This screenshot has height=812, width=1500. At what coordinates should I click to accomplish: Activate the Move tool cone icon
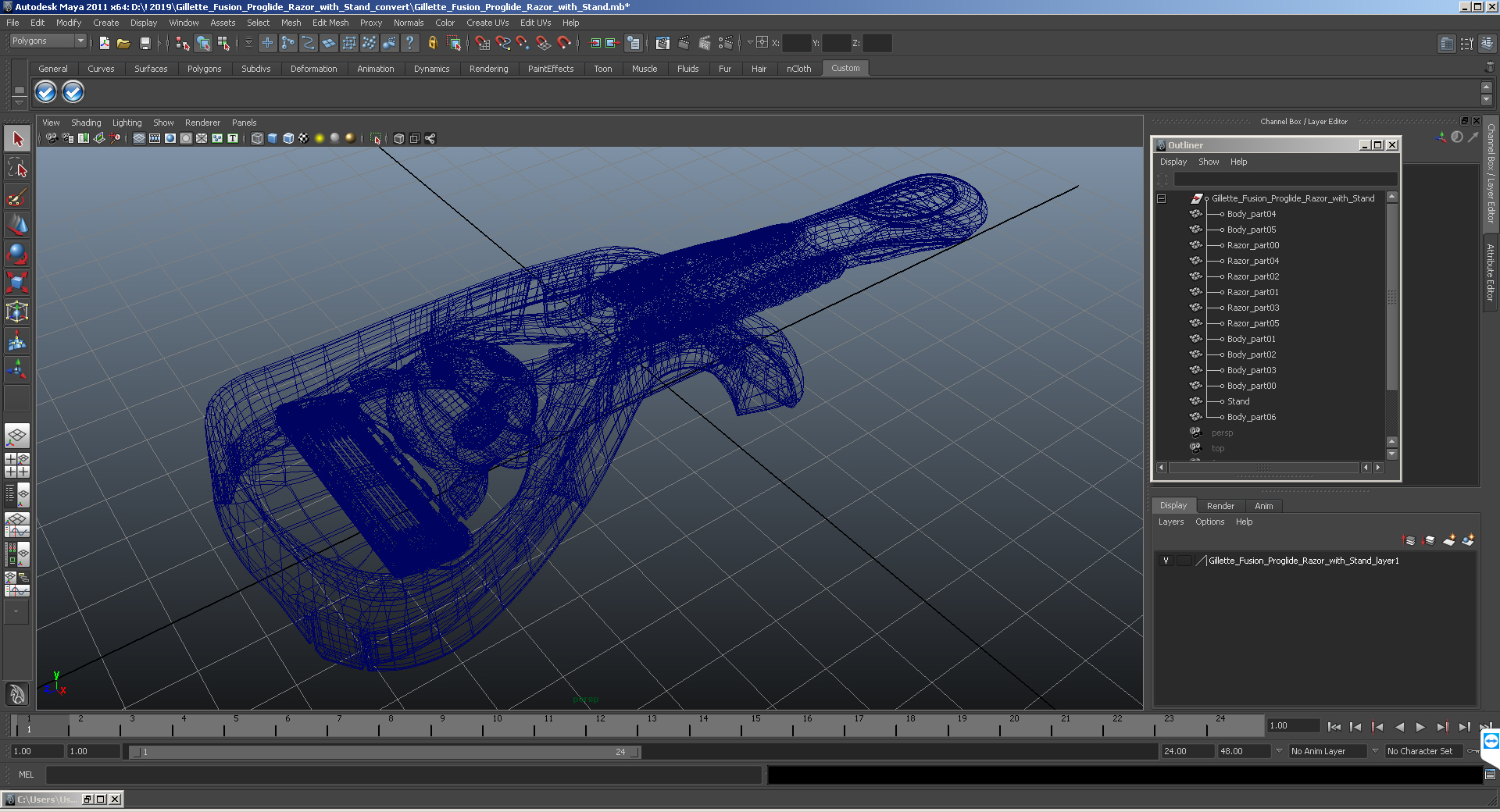click(17, 225)
